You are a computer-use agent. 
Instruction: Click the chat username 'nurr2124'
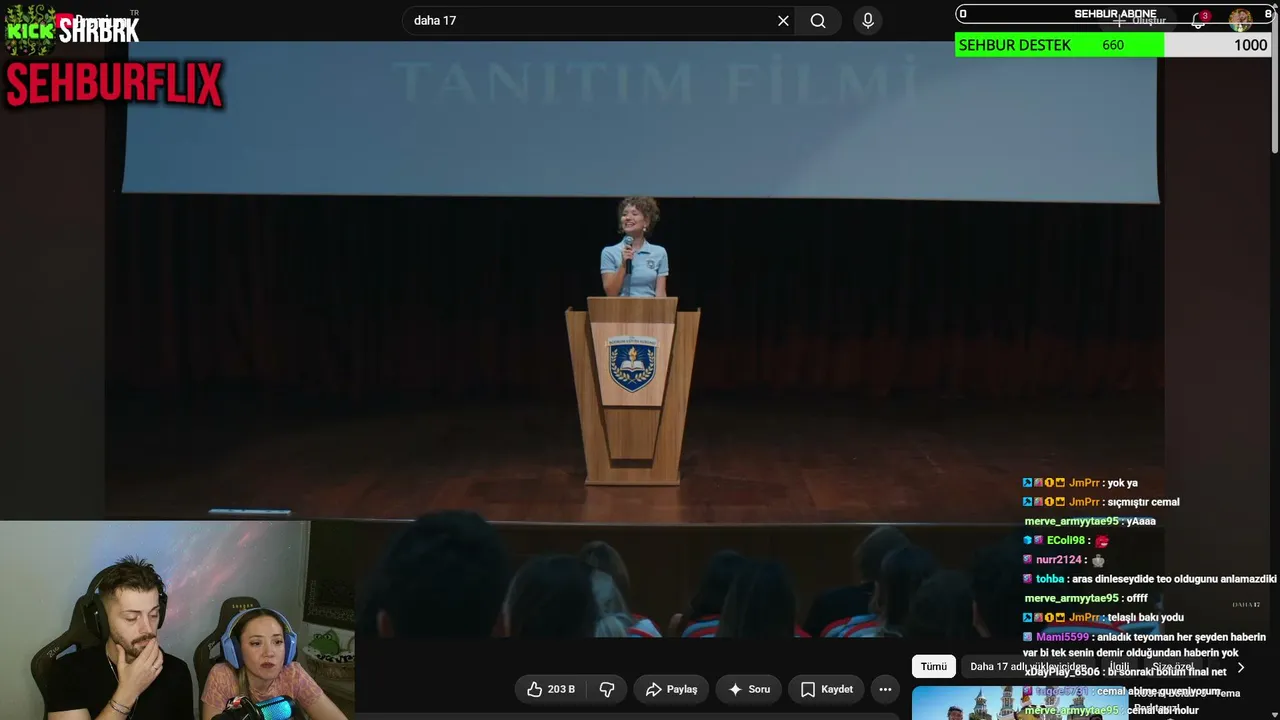pos(1058,560)
